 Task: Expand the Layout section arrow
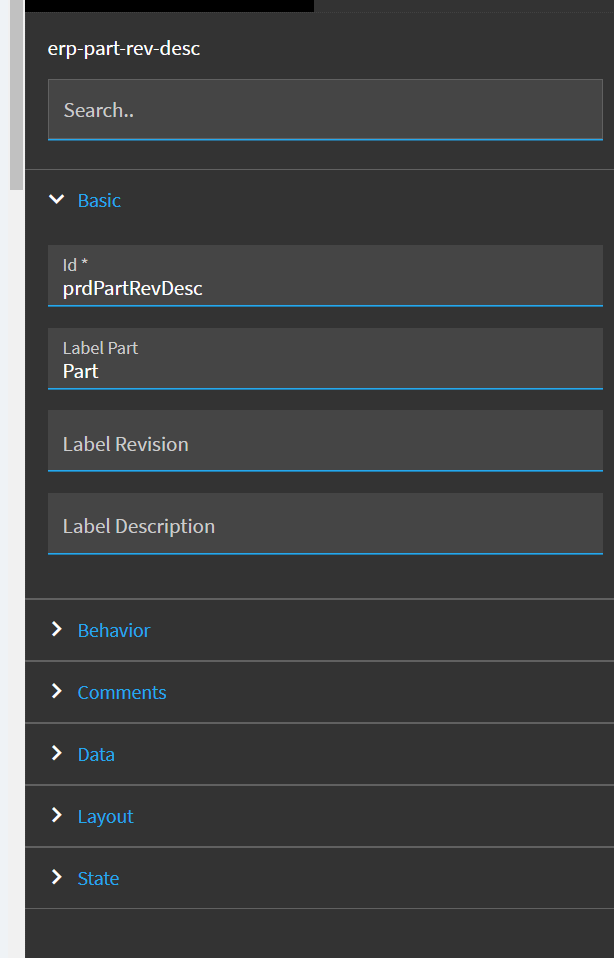coord(56,815)
